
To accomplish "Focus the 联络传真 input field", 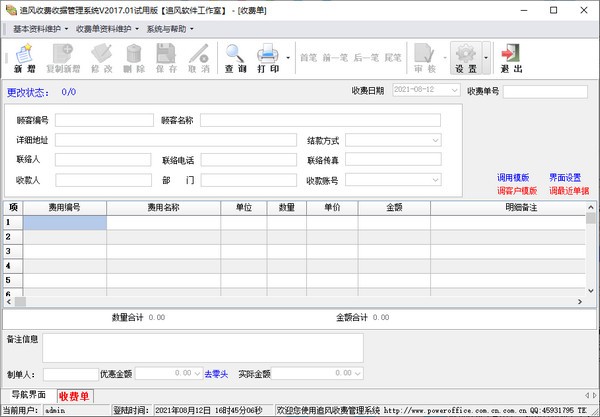I will [x=393, y=160].
